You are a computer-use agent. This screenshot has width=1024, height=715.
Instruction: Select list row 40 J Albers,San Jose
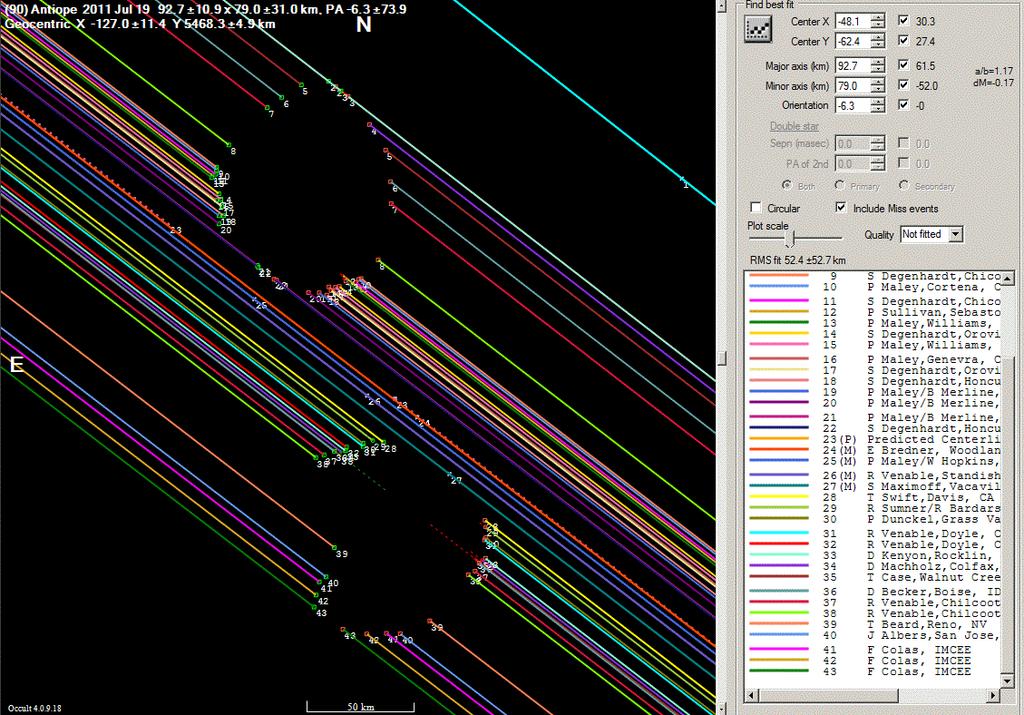872,635
